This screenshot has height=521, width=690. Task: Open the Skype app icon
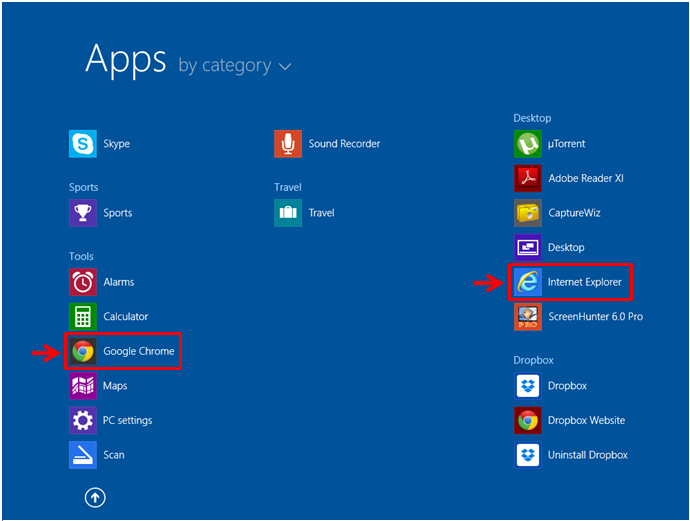[x=83, y=143]
